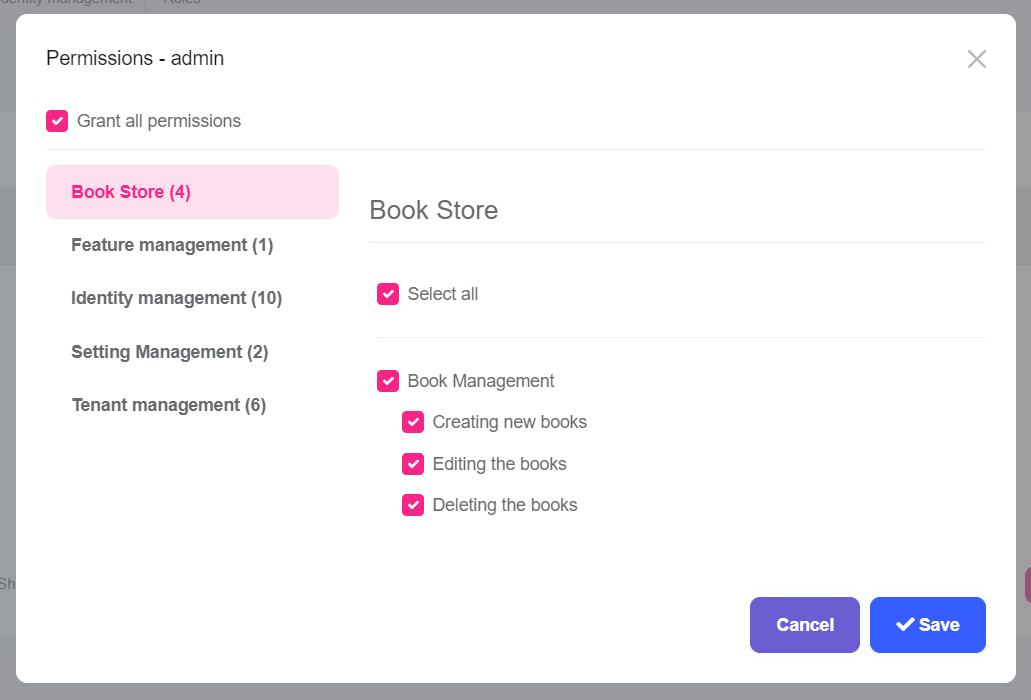Toggle the Creating new books permission
The width and height of the screenshot is (1031, 700).
click(413, 422)
